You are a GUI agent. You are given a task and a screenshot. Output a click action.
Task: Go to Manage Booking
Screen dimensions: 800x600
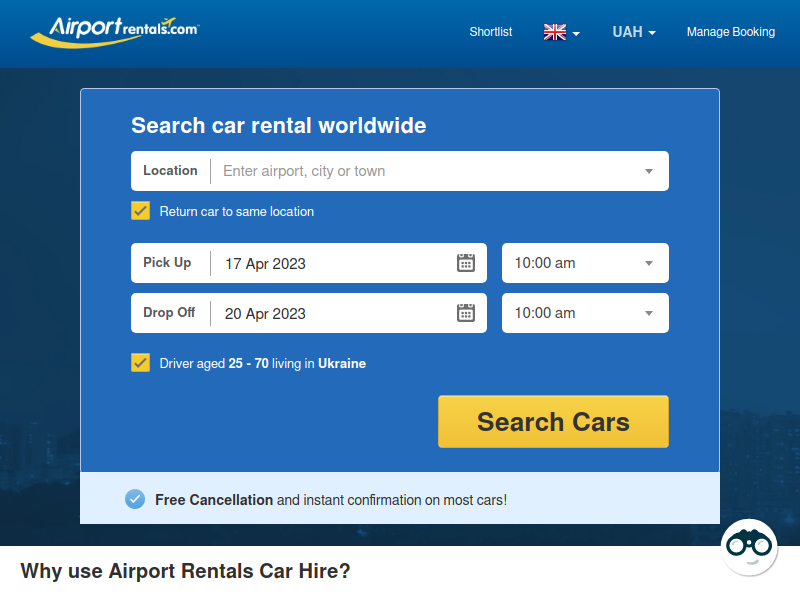point(731,32)
